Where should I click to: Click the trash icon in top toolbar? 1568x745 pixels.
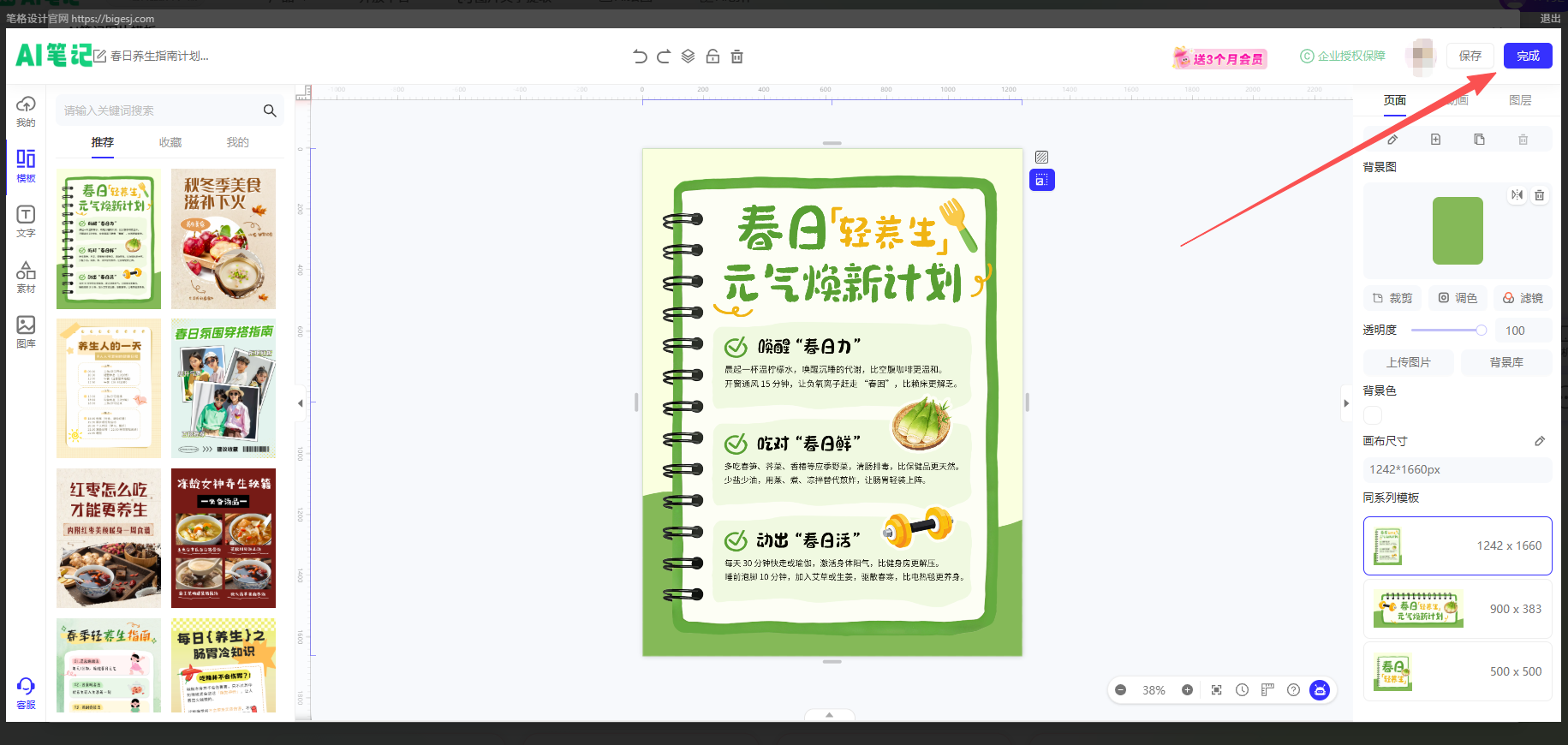tap(736, 57)
